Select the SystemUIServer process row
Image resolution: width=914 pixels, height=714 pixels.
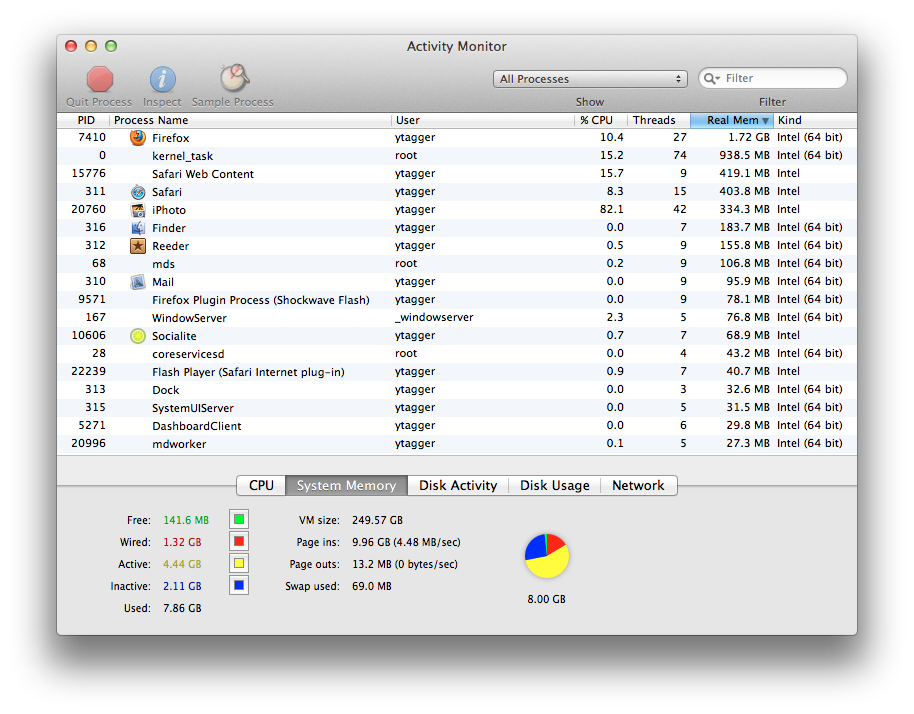click(457, 408)
